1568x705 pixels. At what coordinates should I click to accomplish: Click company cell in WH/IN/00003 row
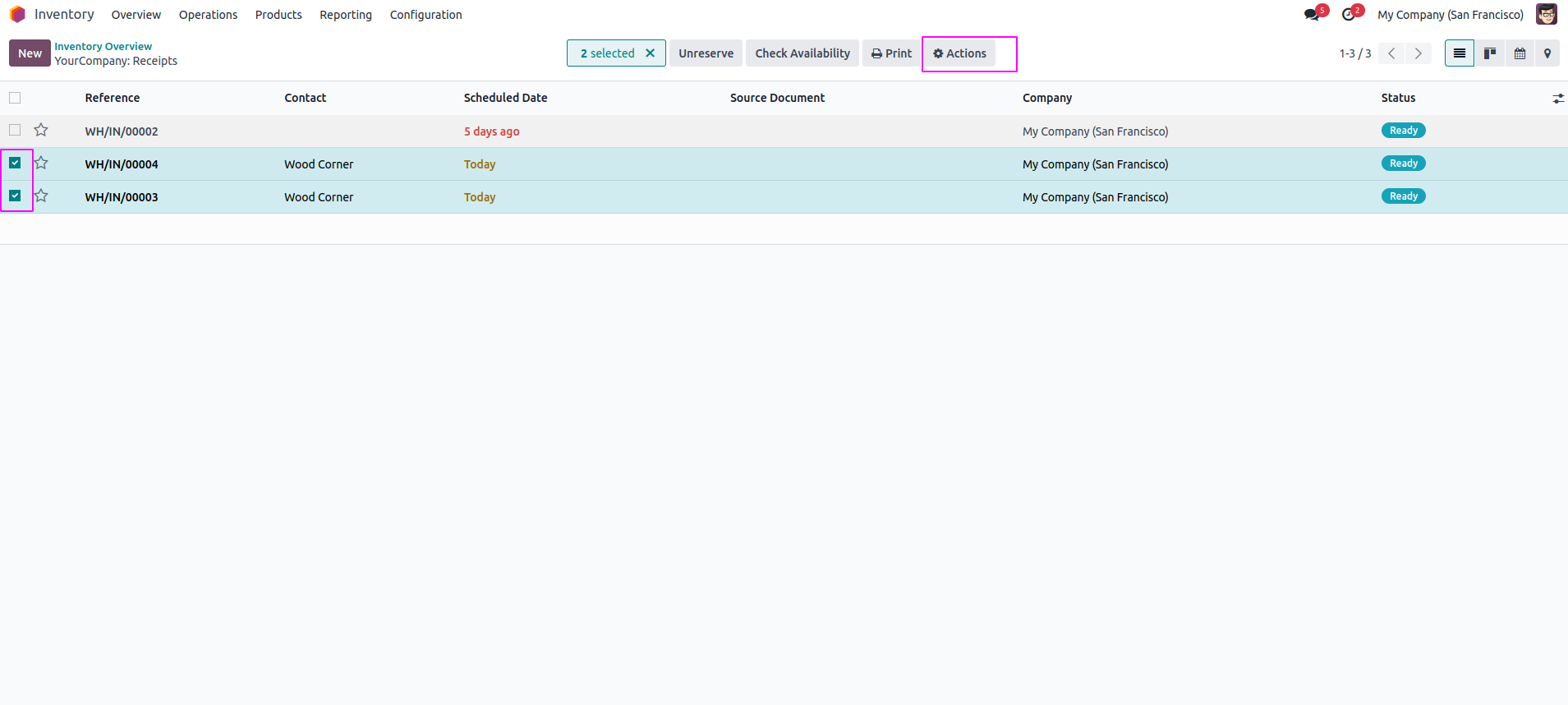(x=1096, y=197)
